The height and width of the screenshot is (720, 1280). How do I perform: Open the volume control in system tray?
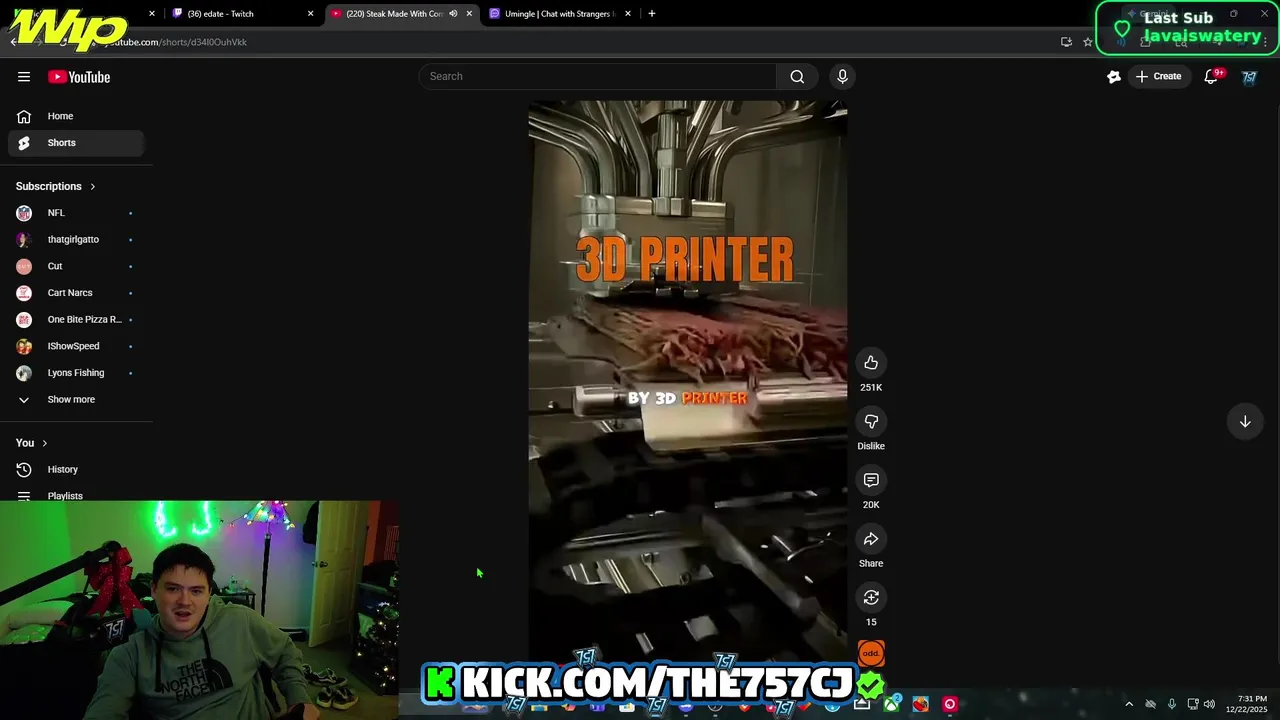click(1209, 704)
